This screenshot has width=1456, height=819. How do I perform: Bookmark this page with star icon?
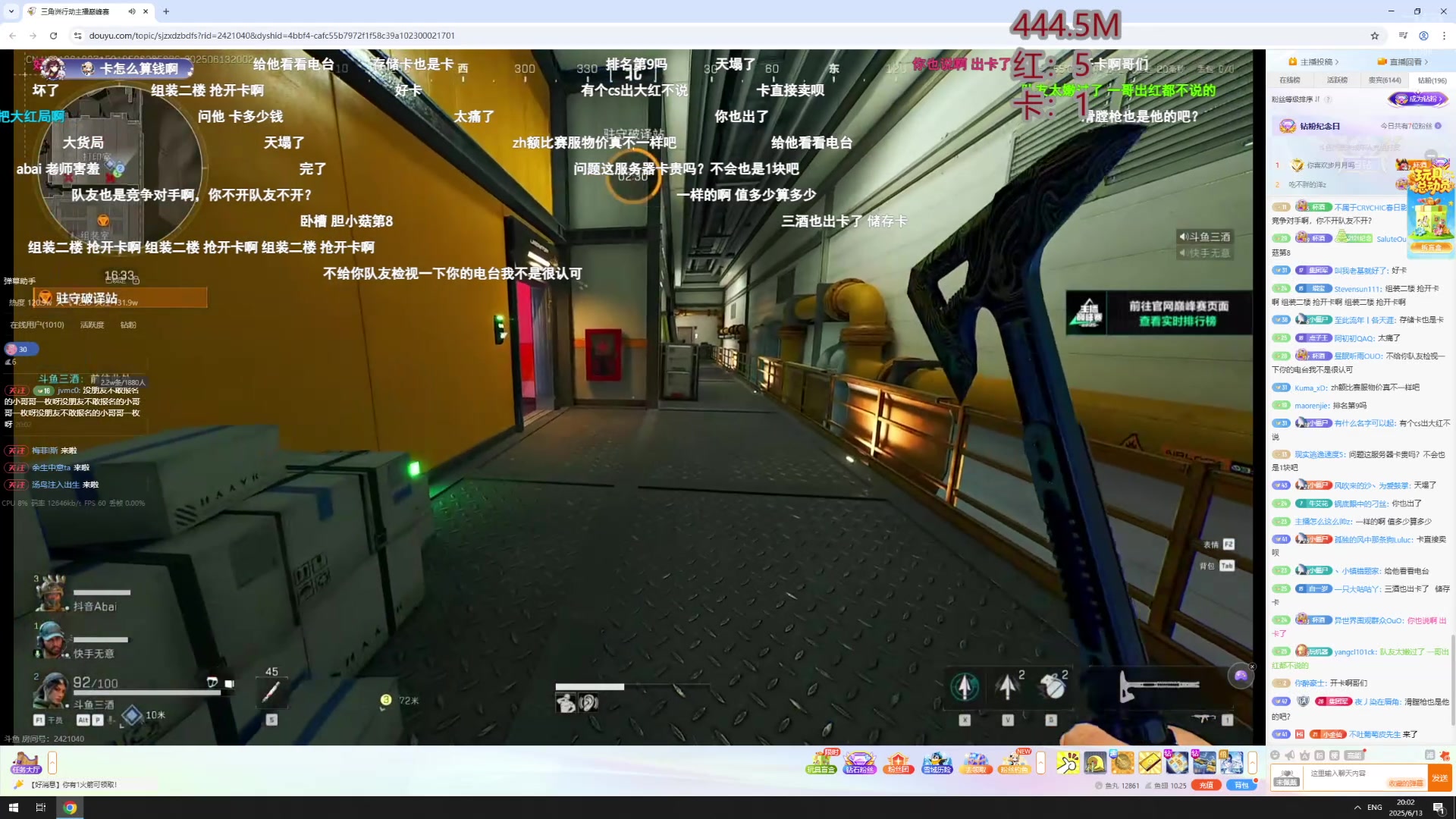click(x=1375, y=36)
